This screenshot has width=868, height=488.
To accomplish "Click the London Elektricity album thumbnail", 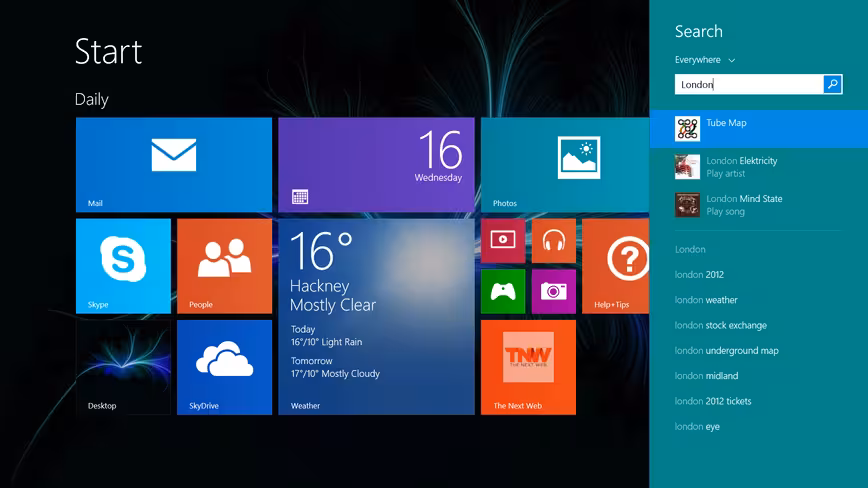I will (688, 167).
